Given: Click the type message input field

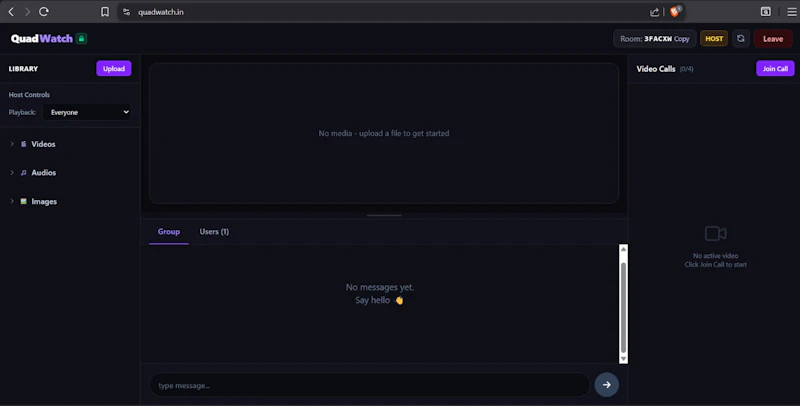Looking at the screenshot, I should (x=369, y=385).
